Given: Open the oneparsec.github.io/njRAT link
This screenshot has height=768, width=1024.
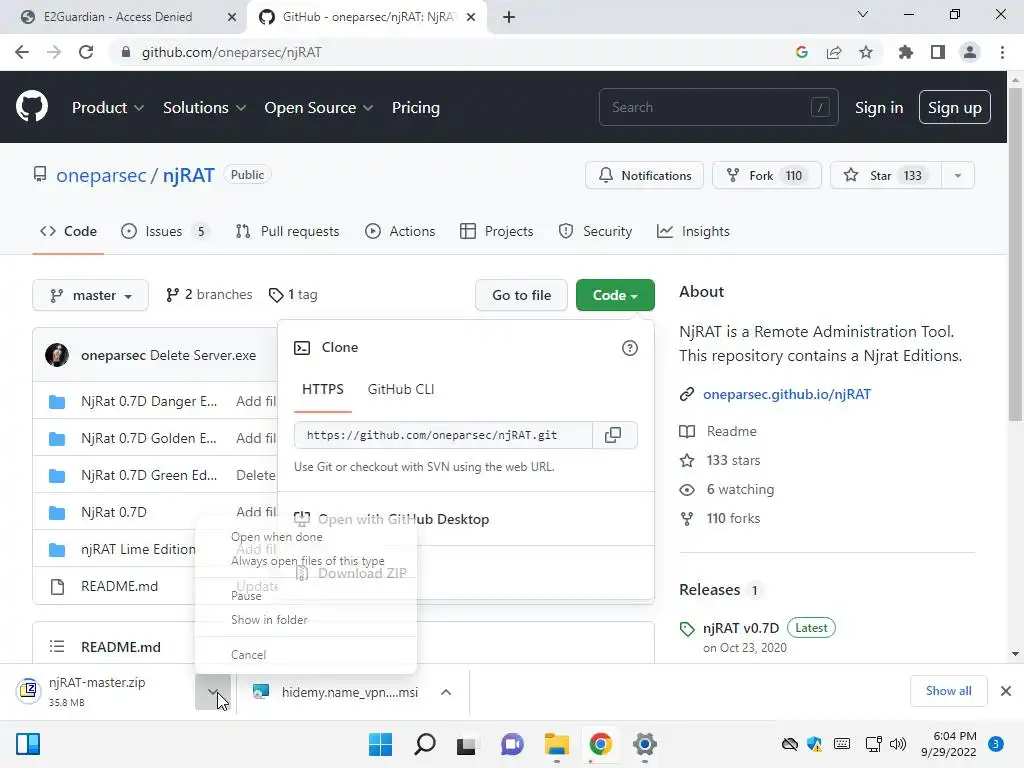Looking at the screenshot, I should 786,394.
